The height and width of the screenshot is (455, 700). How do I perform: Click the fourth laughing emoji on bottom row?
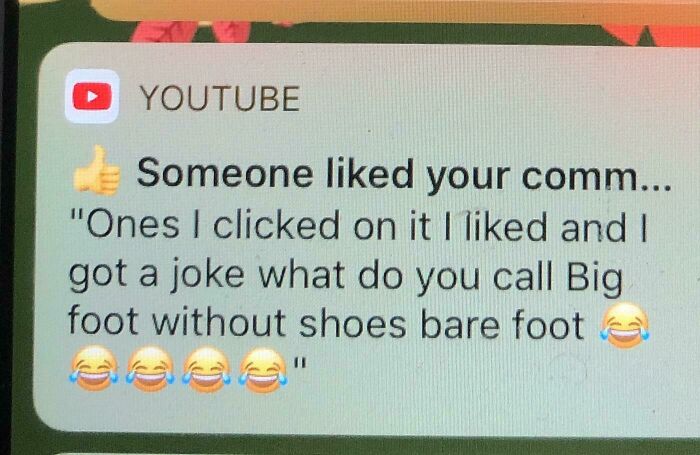click(262, 370)
